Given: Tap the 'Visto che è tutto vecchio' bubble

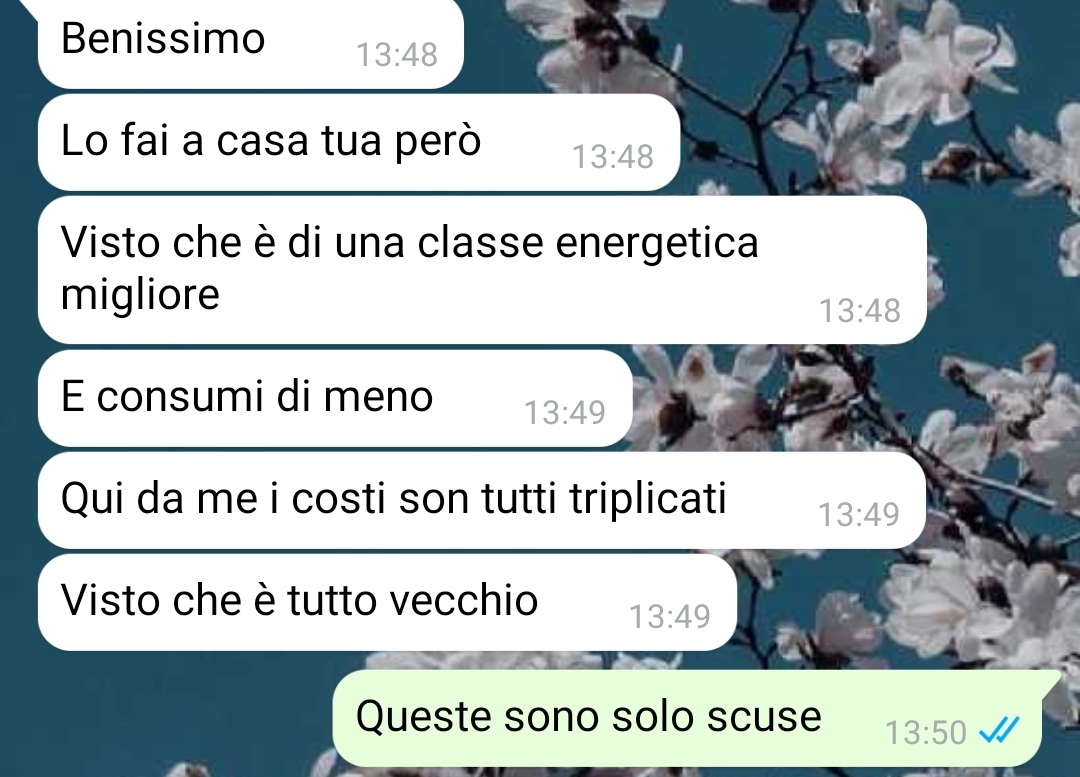Looking at the screenshot, I should click(387, 602).
